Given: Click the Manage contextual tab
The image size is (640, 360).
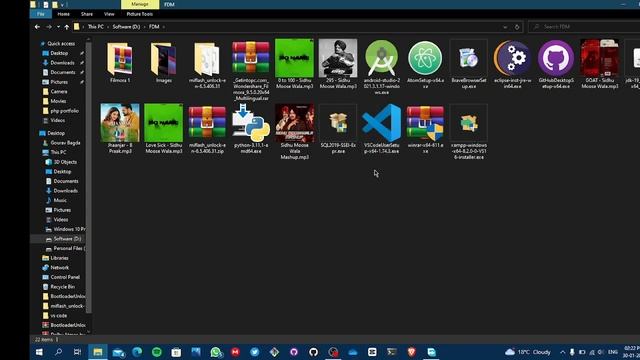Looking at the screenshot, I should [140, 4].
